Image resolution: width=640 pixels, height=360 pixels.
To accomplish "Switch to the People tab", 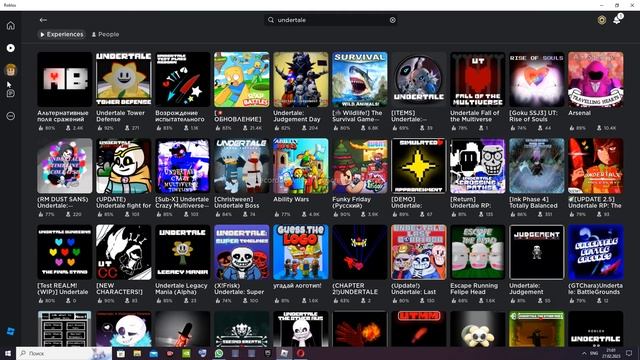I will (x=105, y=34).
